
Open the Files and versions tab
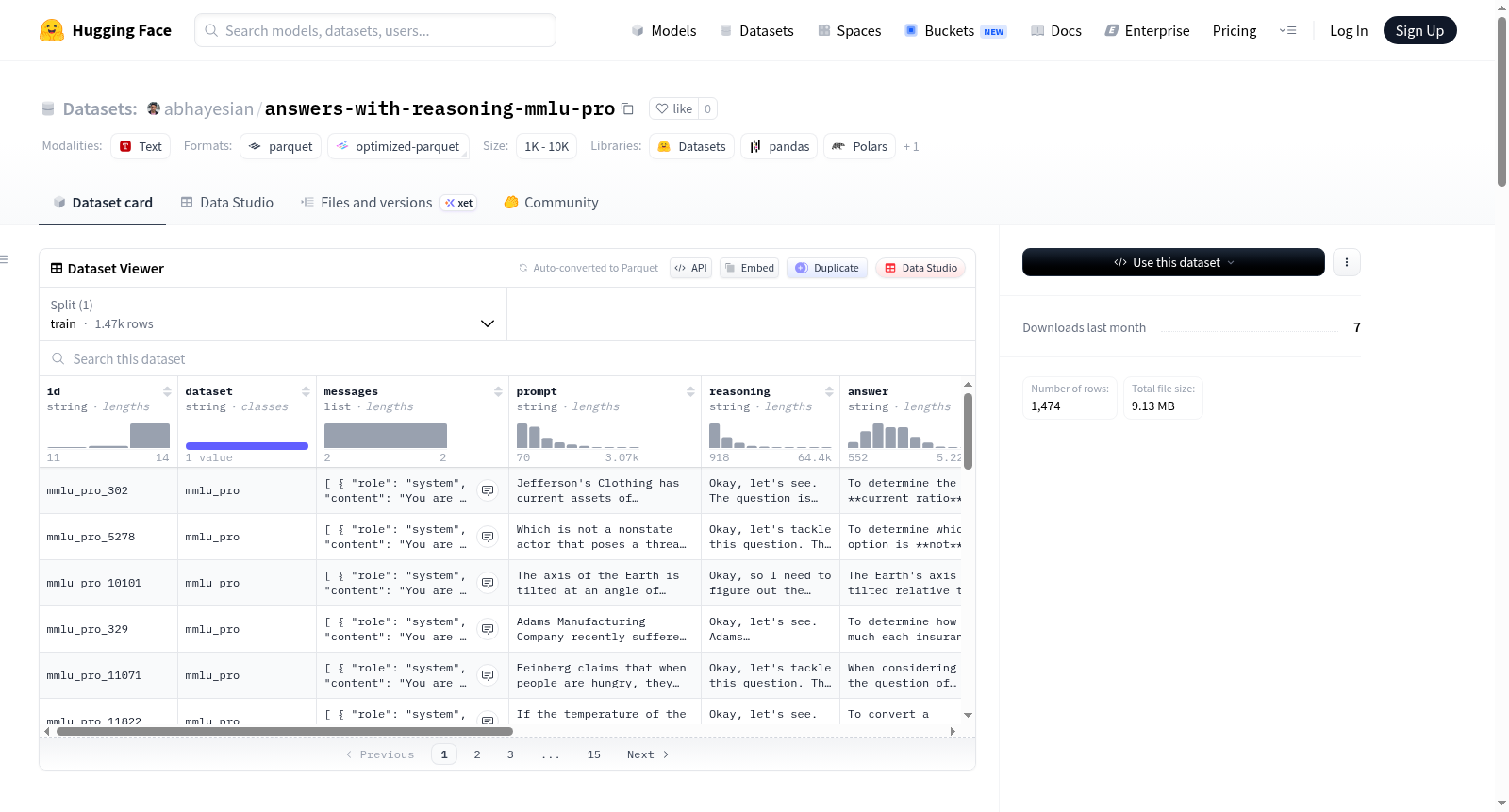click(x=389, y=203)
